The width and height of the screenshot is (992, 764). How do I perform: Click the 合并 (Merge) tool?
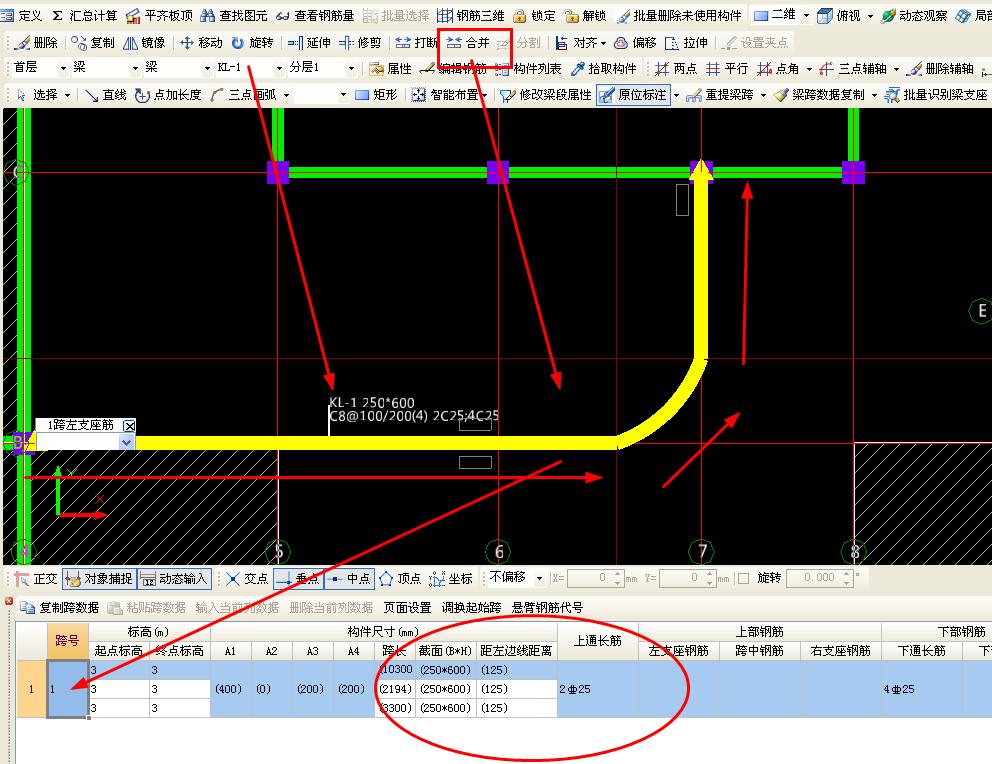coord(468,43)
